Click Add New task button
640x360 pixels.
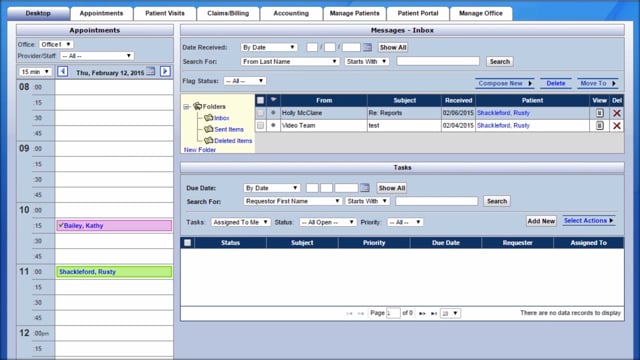(541, 221)
